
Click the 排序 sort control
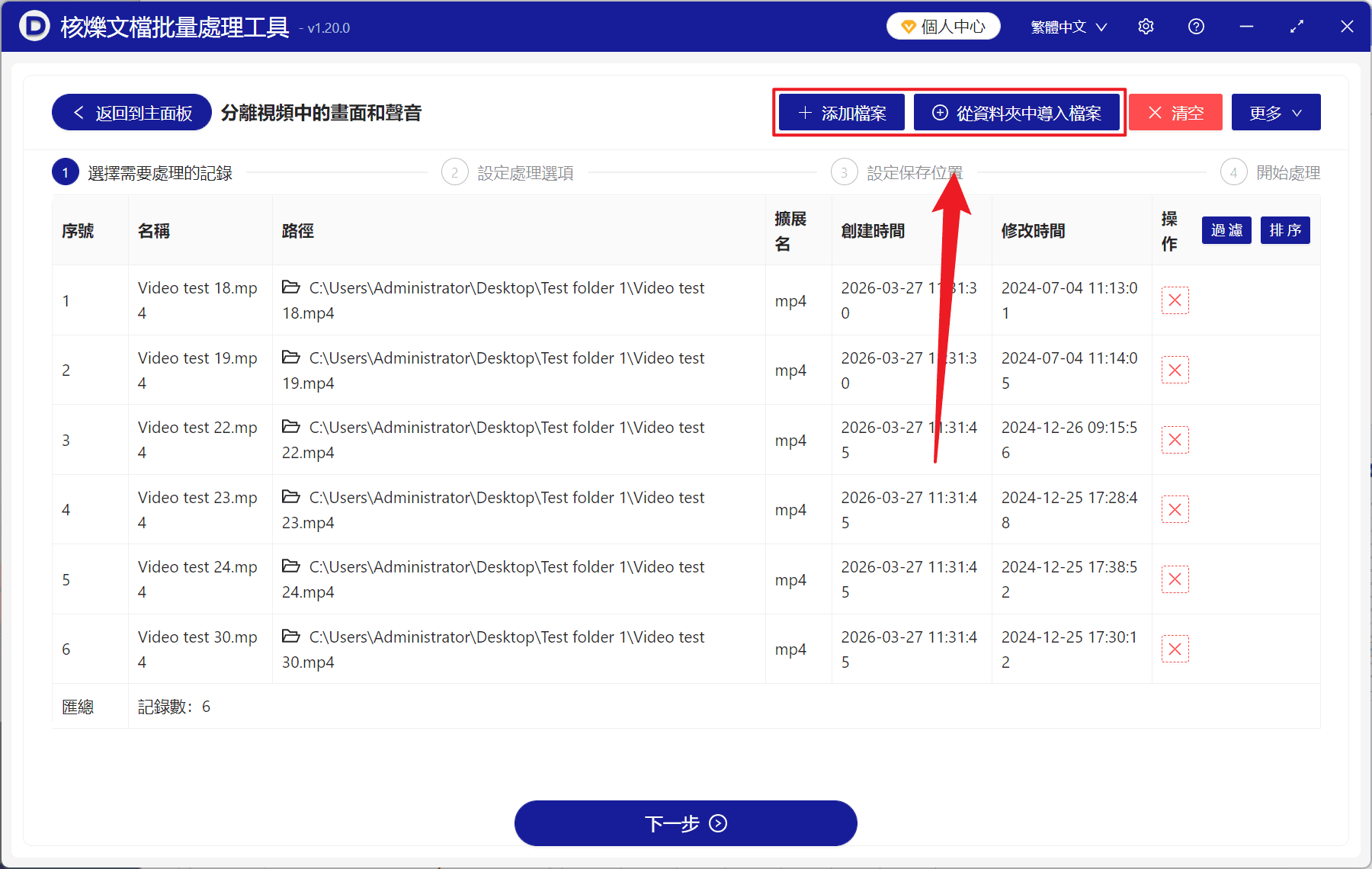point(1285,230)
